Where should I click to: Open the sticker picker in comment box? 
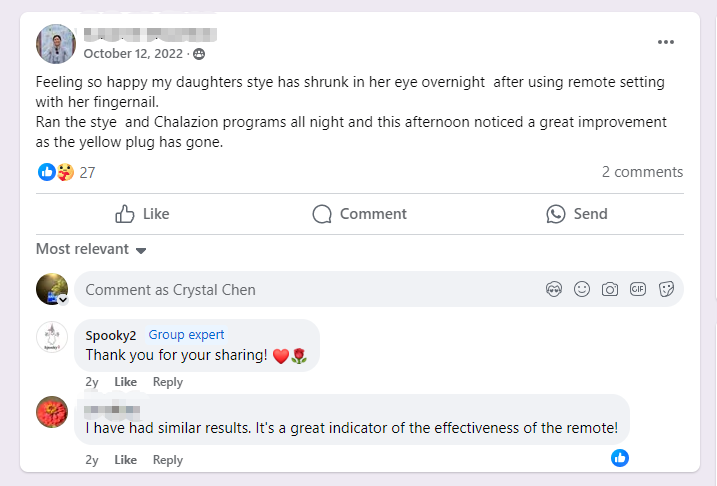click(x=666, y=289)
